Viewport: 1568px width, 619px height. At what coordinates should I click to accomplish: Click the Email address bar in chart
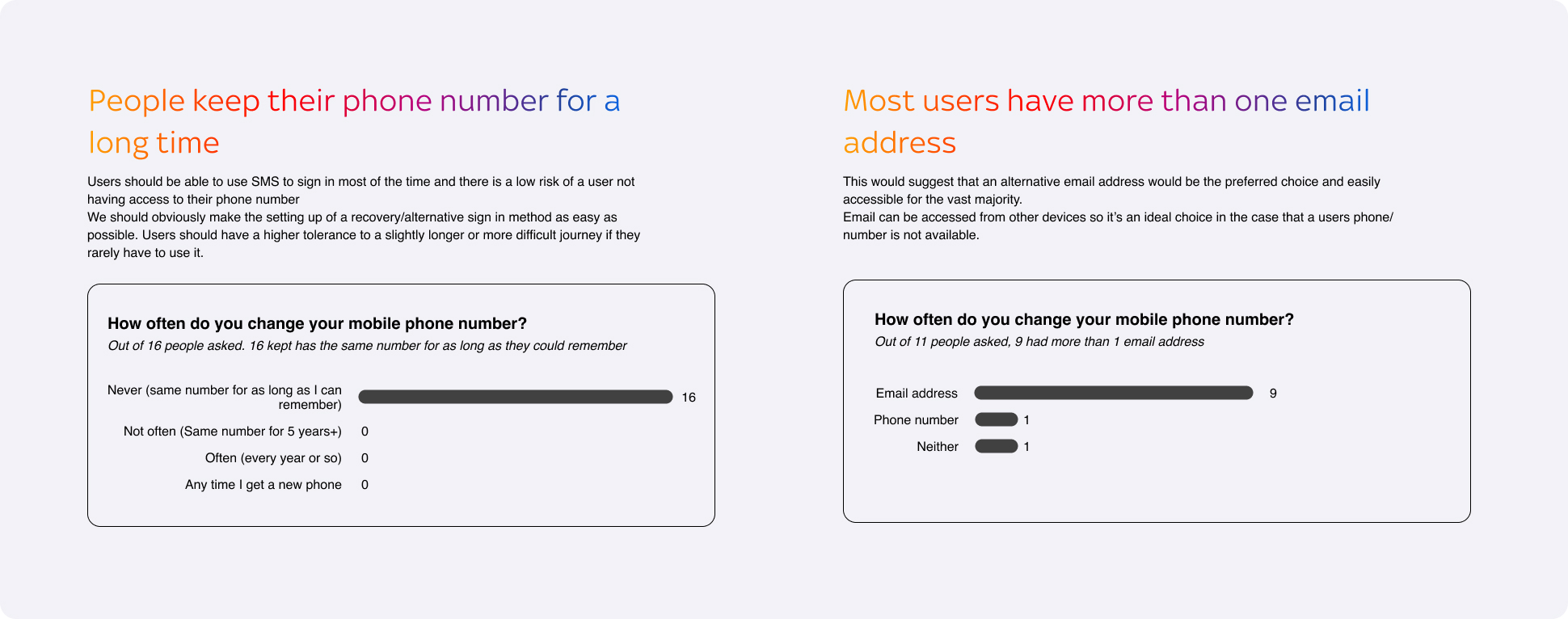[1114, 393]
